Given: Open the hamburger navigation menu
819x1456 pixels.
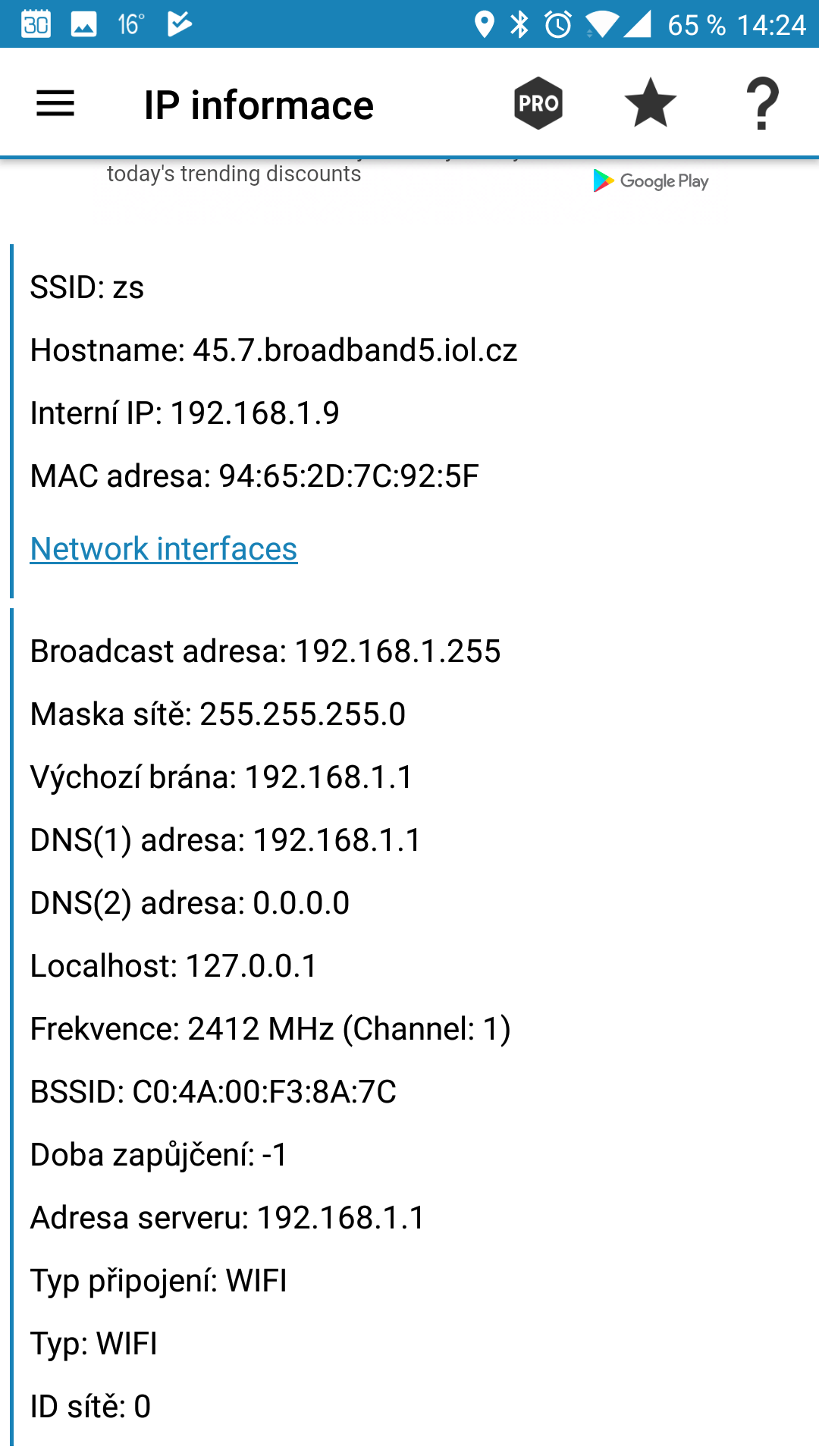Looking at the screenshot, I should pos(55,104).
